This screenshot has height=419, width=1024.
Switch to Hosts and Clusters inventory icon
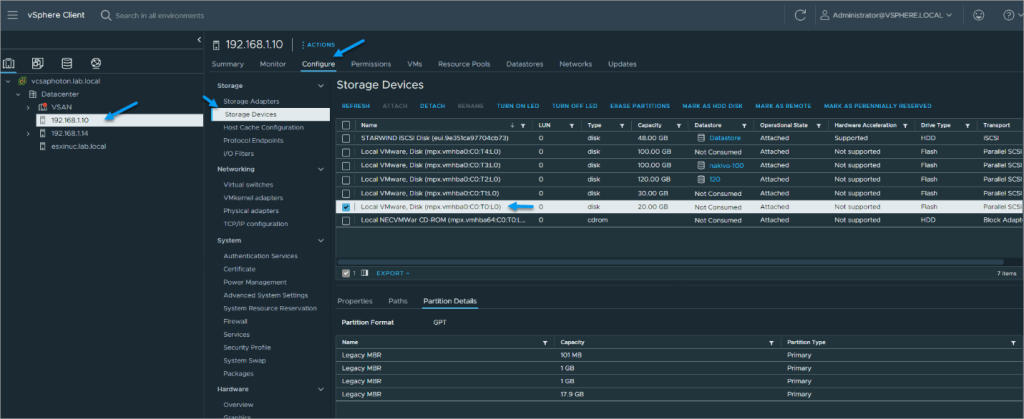click(x=9, y=63)
